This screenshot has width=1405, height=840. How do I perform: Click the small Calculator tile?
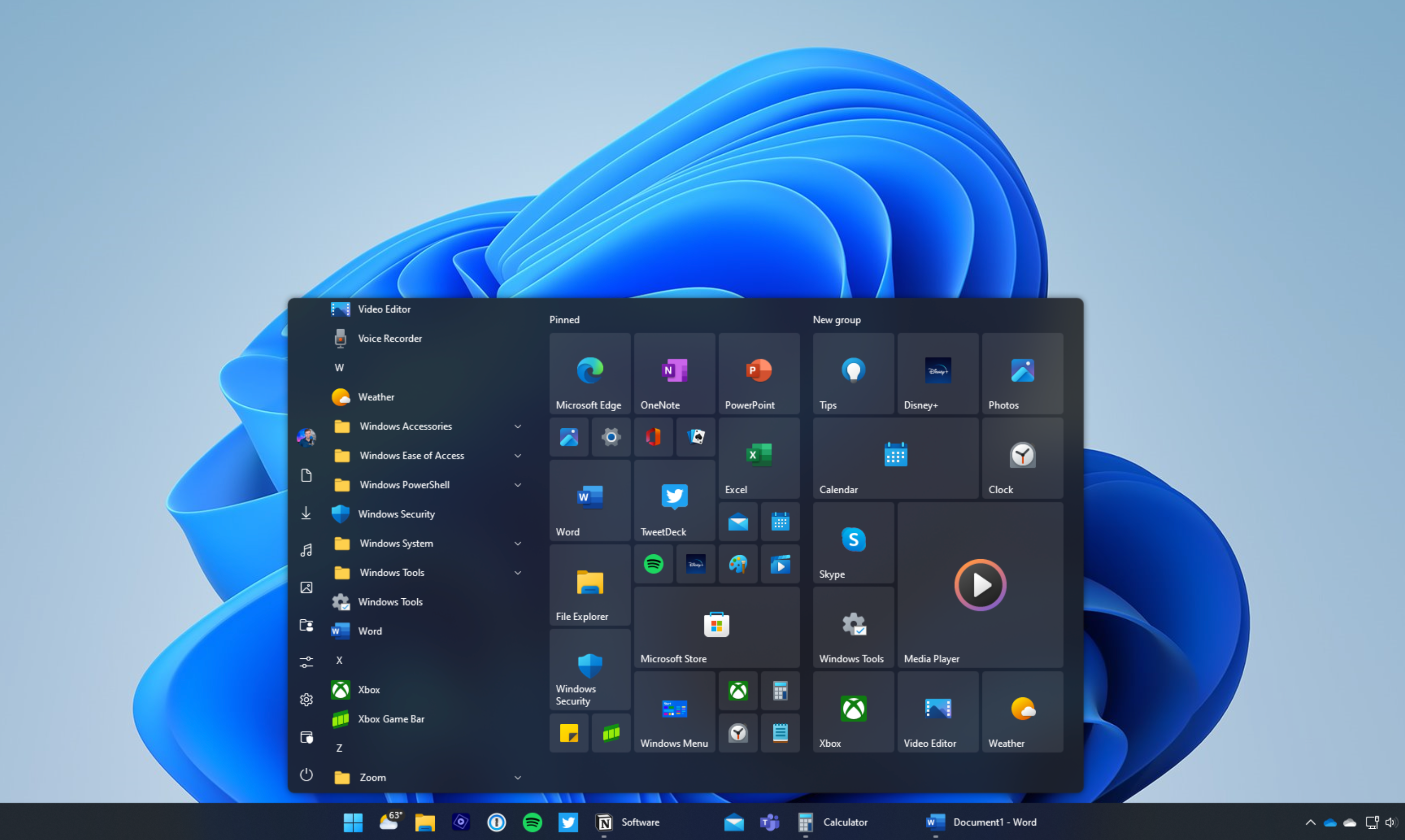780,691
